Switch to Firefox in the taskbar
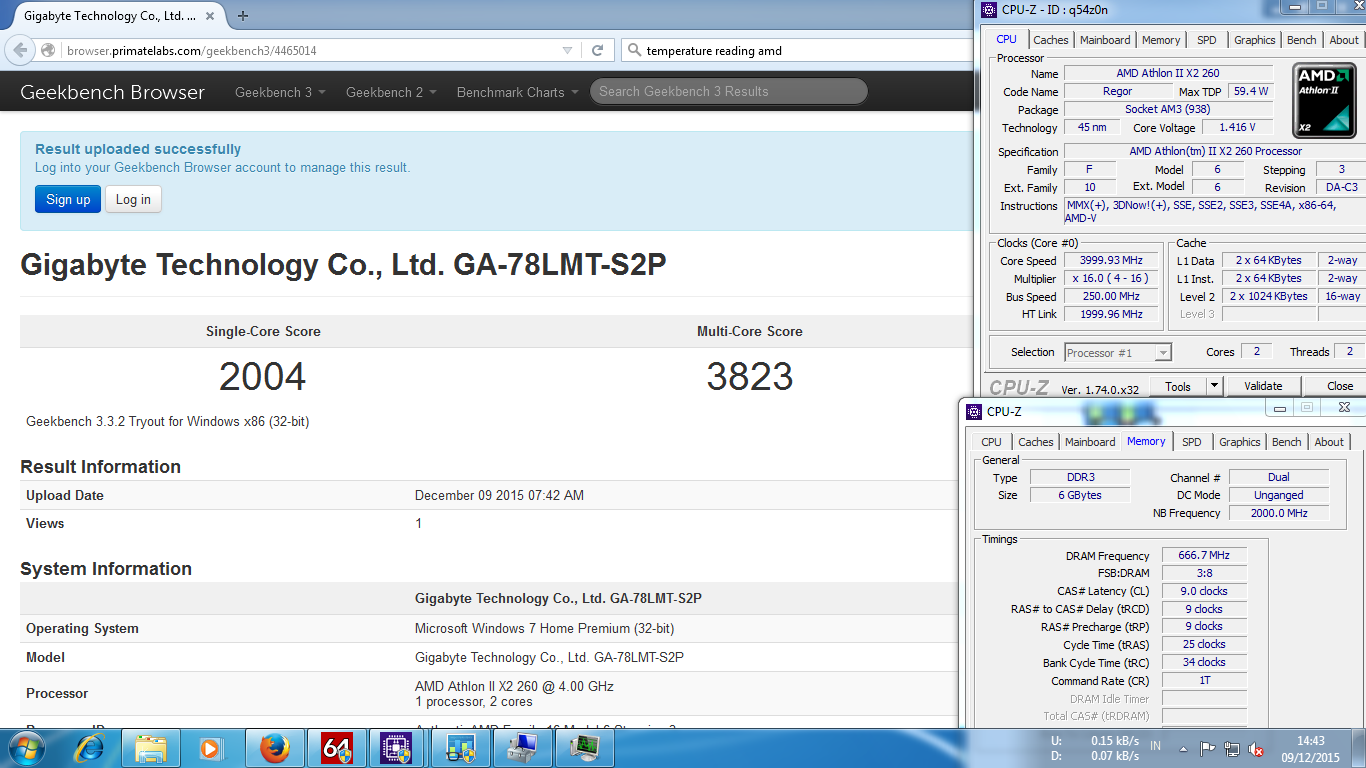This screenshot has width=1366, height=768. 274,747
